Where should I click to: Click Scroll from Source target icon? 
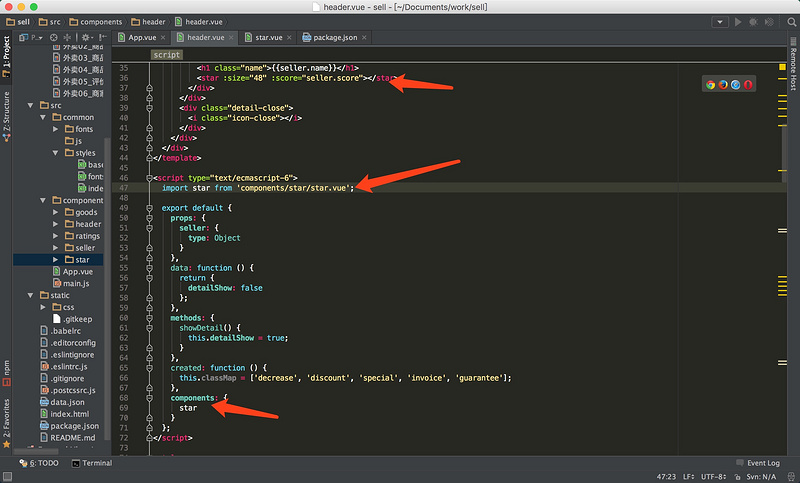pyautogui.click(x=54, y=37)
